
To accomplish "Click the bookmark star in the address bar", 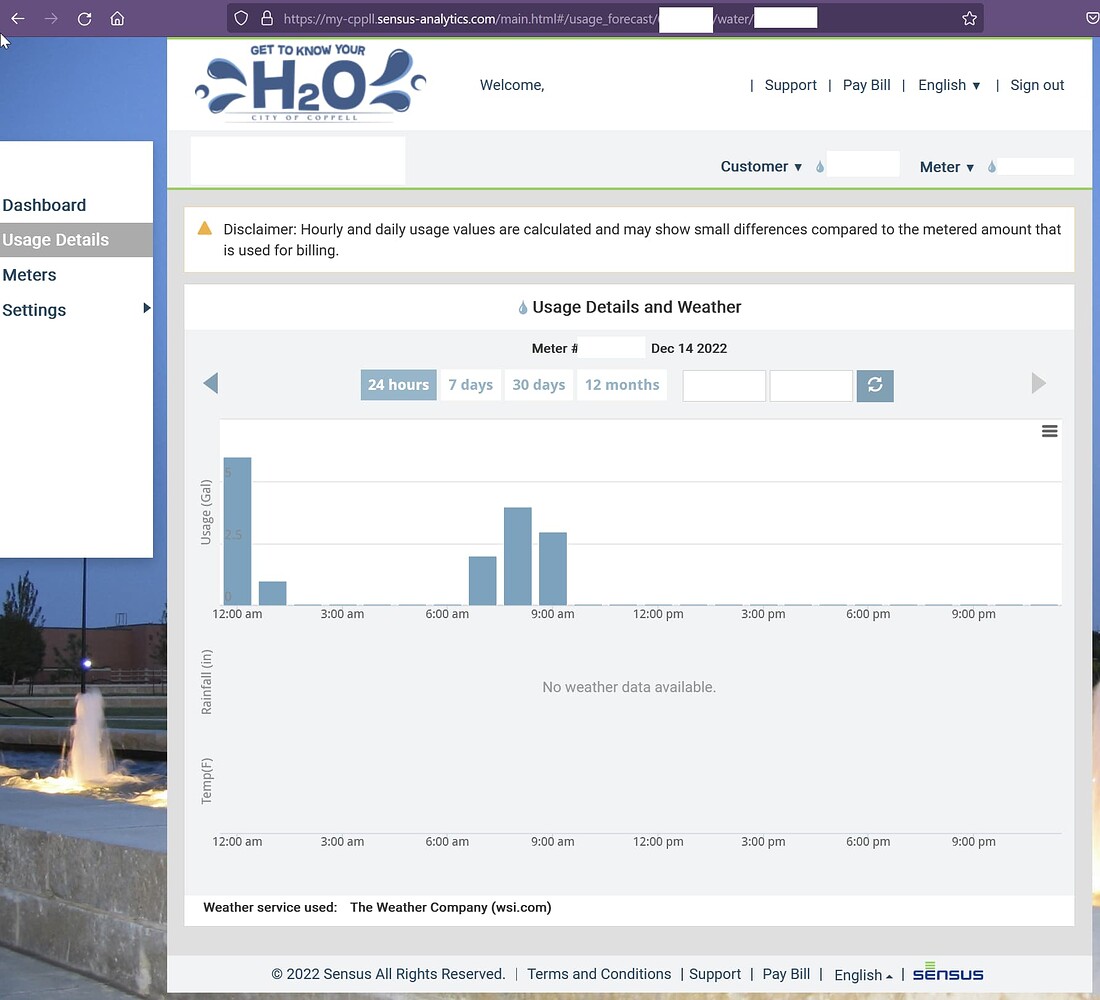I will pos(968,17).
